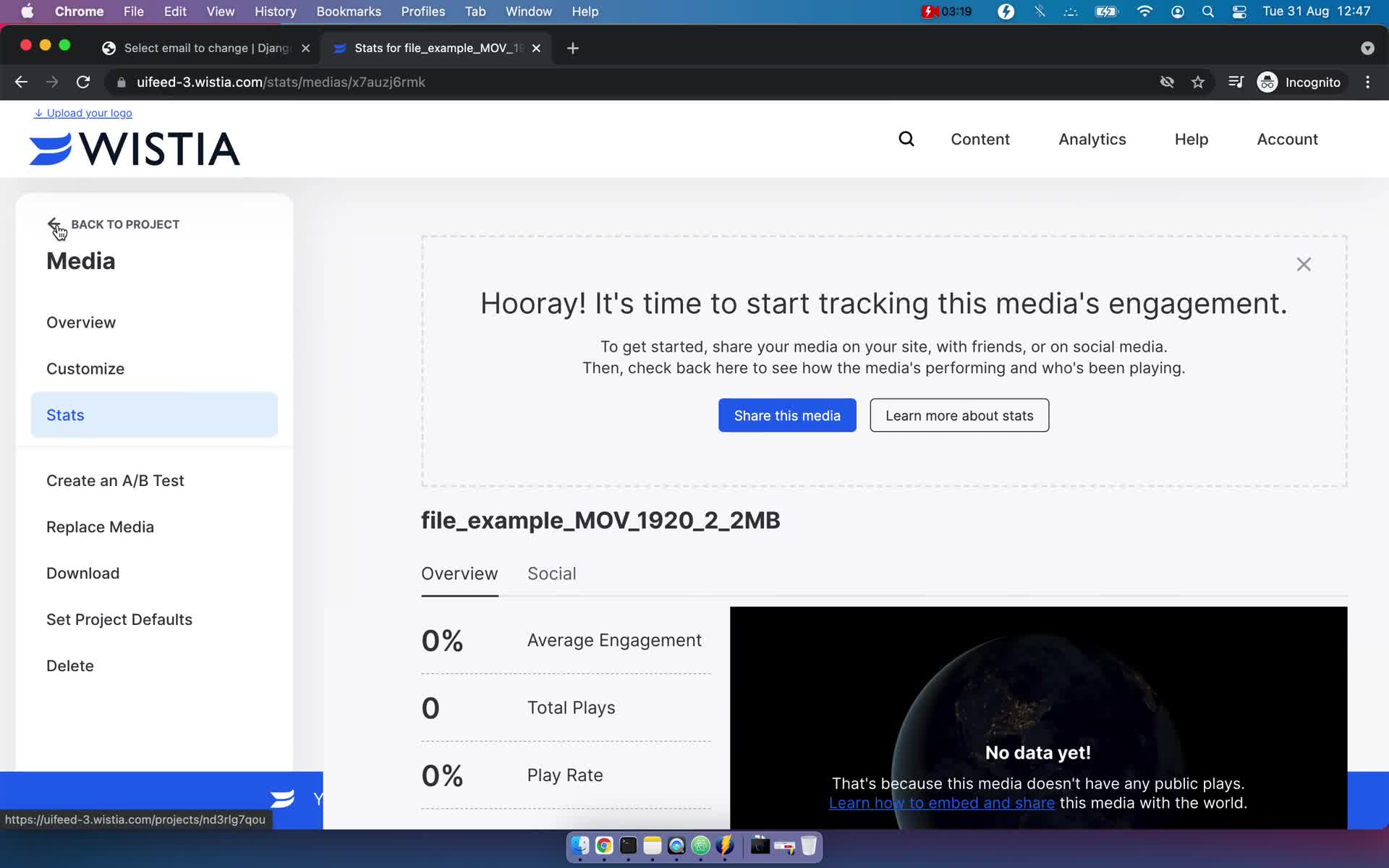Click the Wistia search magnifier icon
Viewport: 1389px width, 868px height.
pyautogui.click(x=906, y=139)
